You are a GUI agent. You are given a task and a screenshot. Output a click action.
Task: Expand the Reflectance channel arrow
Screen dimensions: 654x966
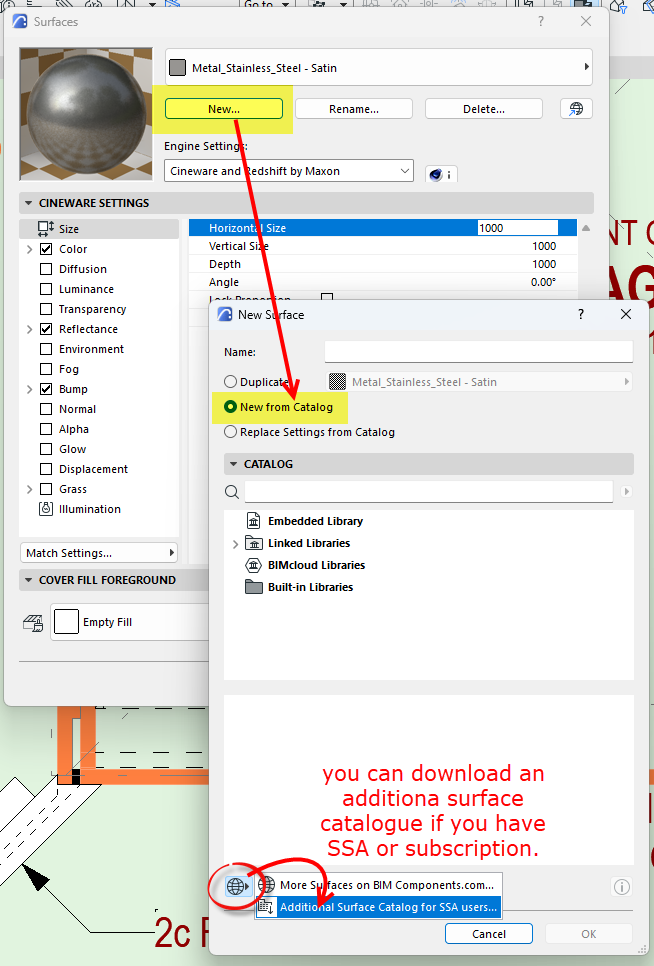coord(30,329)
